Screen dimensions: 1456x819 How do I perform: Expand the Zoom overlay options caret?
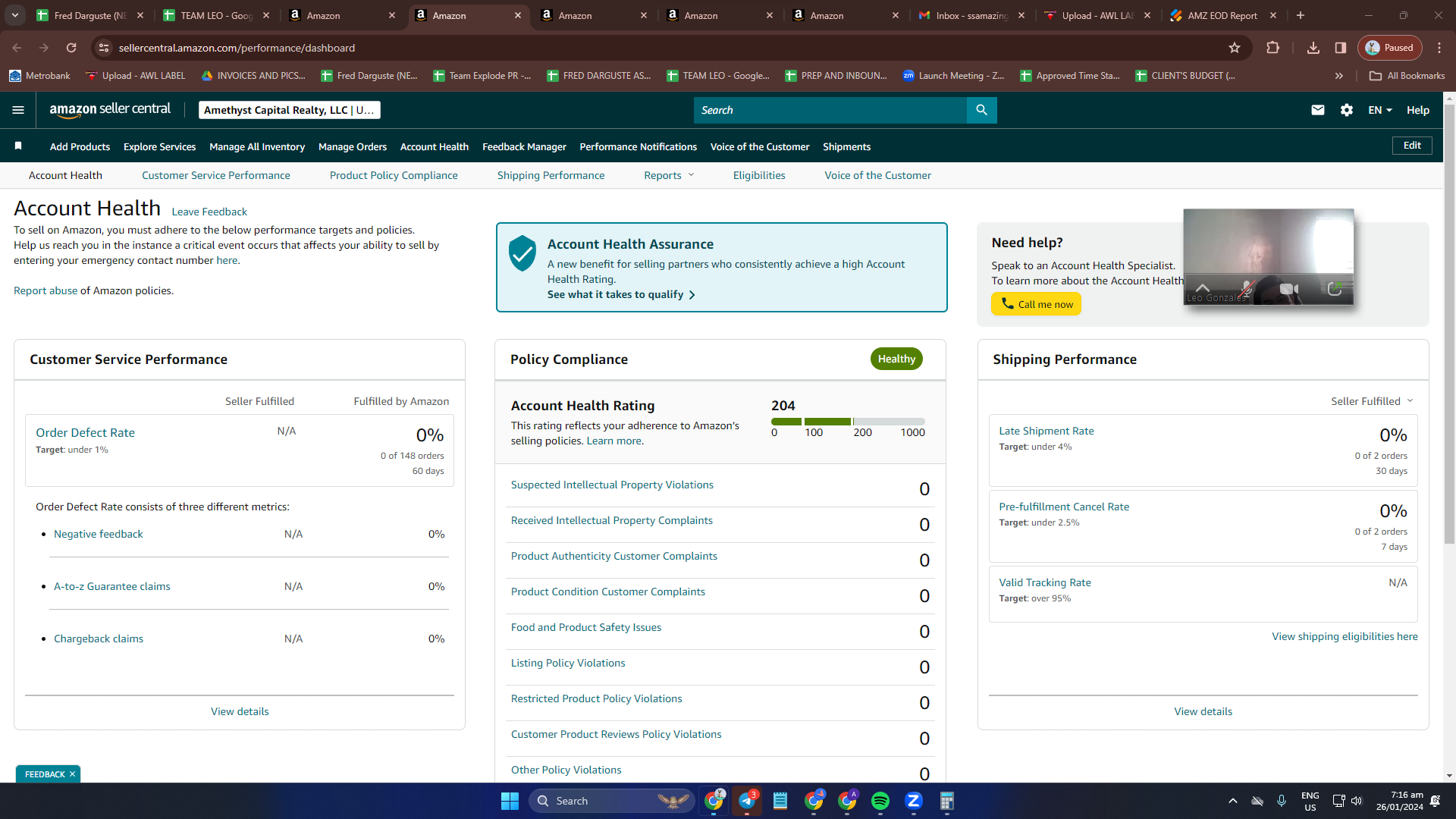click(x=1203, y=287)
